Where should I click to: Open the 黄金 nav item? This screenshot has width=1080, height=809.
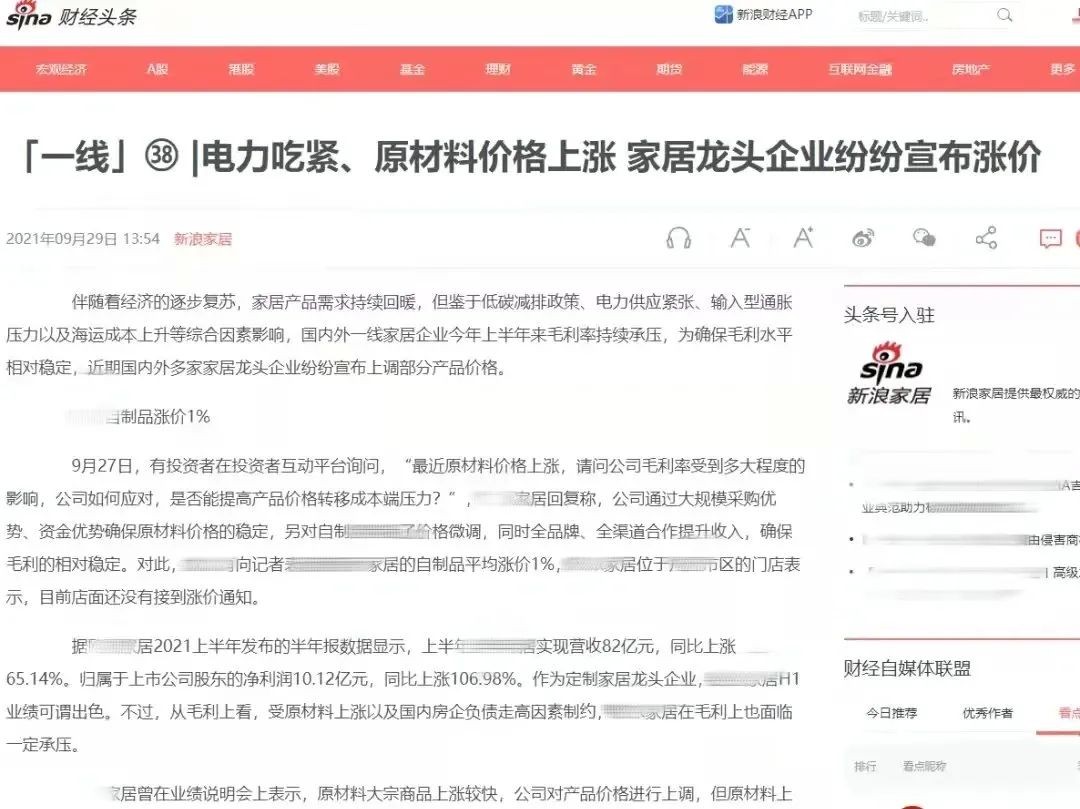coord(584,69)
